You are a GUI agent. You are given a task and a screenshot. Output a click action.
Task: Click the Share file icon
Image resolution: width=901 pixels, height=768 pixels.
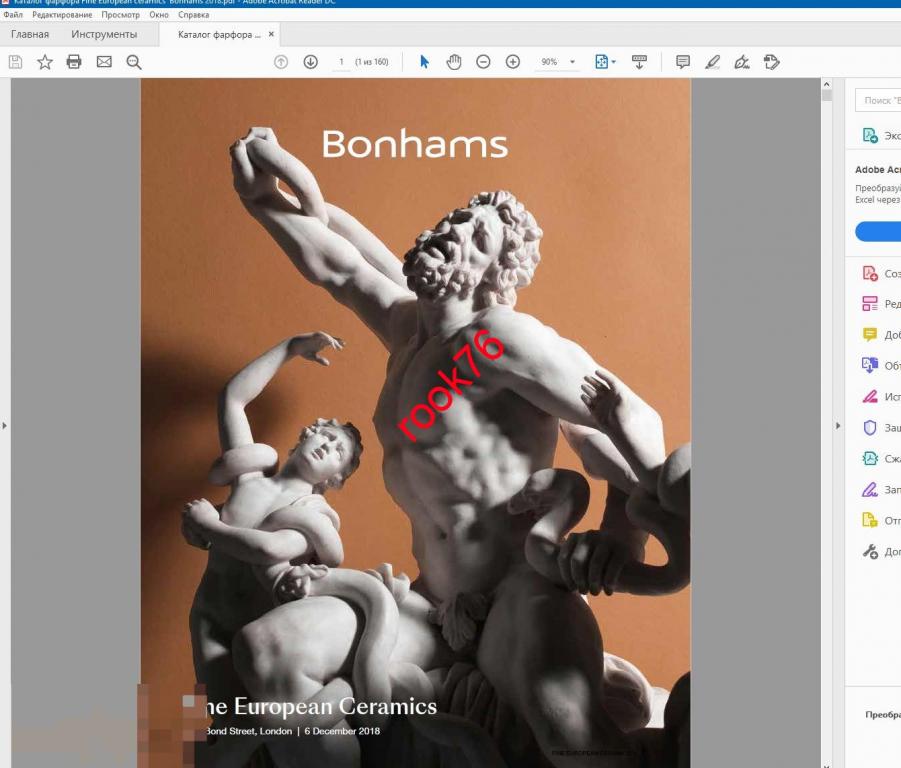(771, 61)
